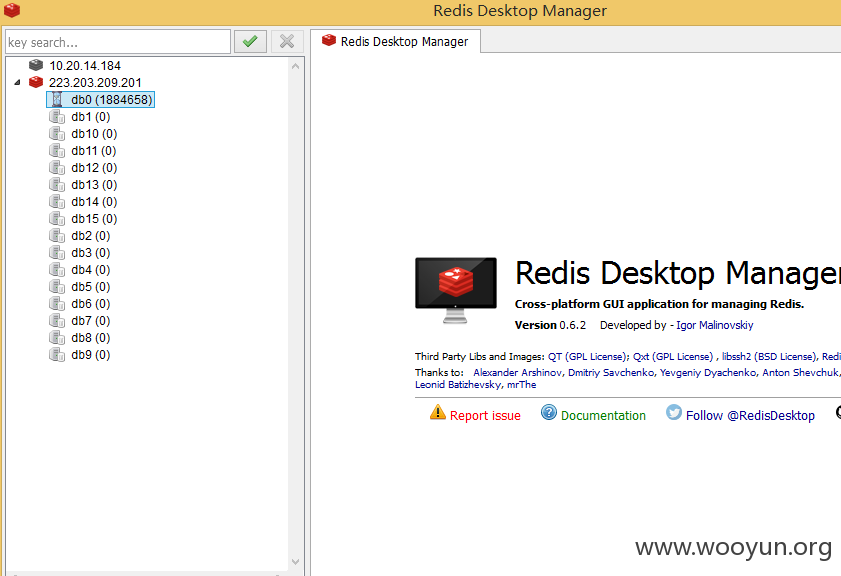Select the 10.20.14.184 connection label

85,65
